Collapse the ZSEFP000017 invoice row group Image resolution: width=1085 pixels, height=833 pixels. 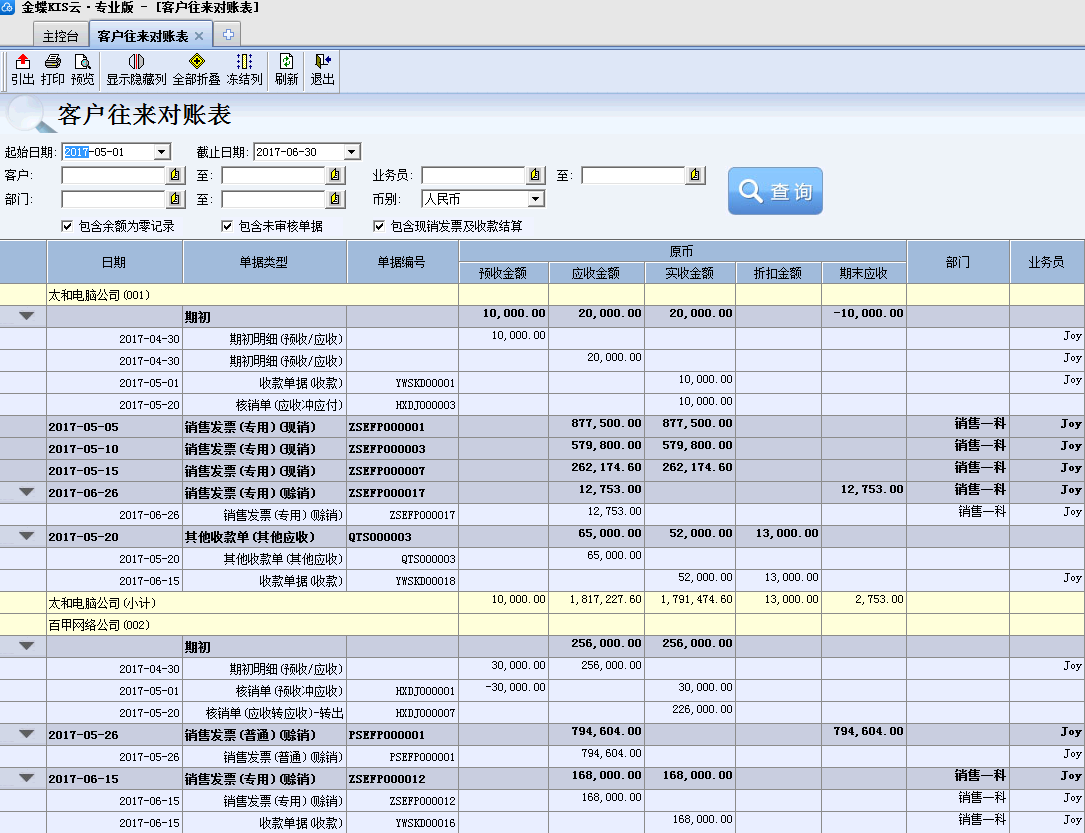pos(26,492)
